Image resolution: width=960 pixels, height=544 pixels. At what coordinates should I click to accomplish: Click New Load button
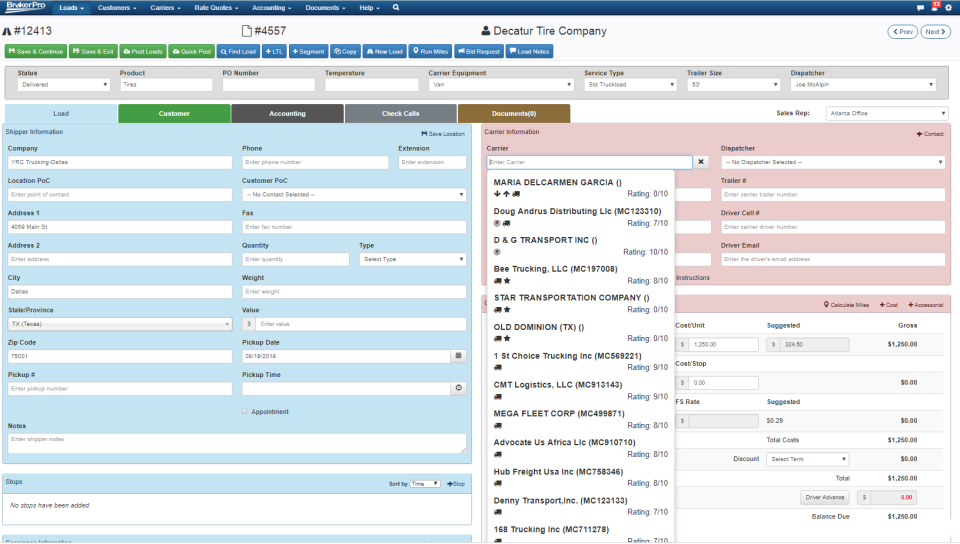click(384, 51)
